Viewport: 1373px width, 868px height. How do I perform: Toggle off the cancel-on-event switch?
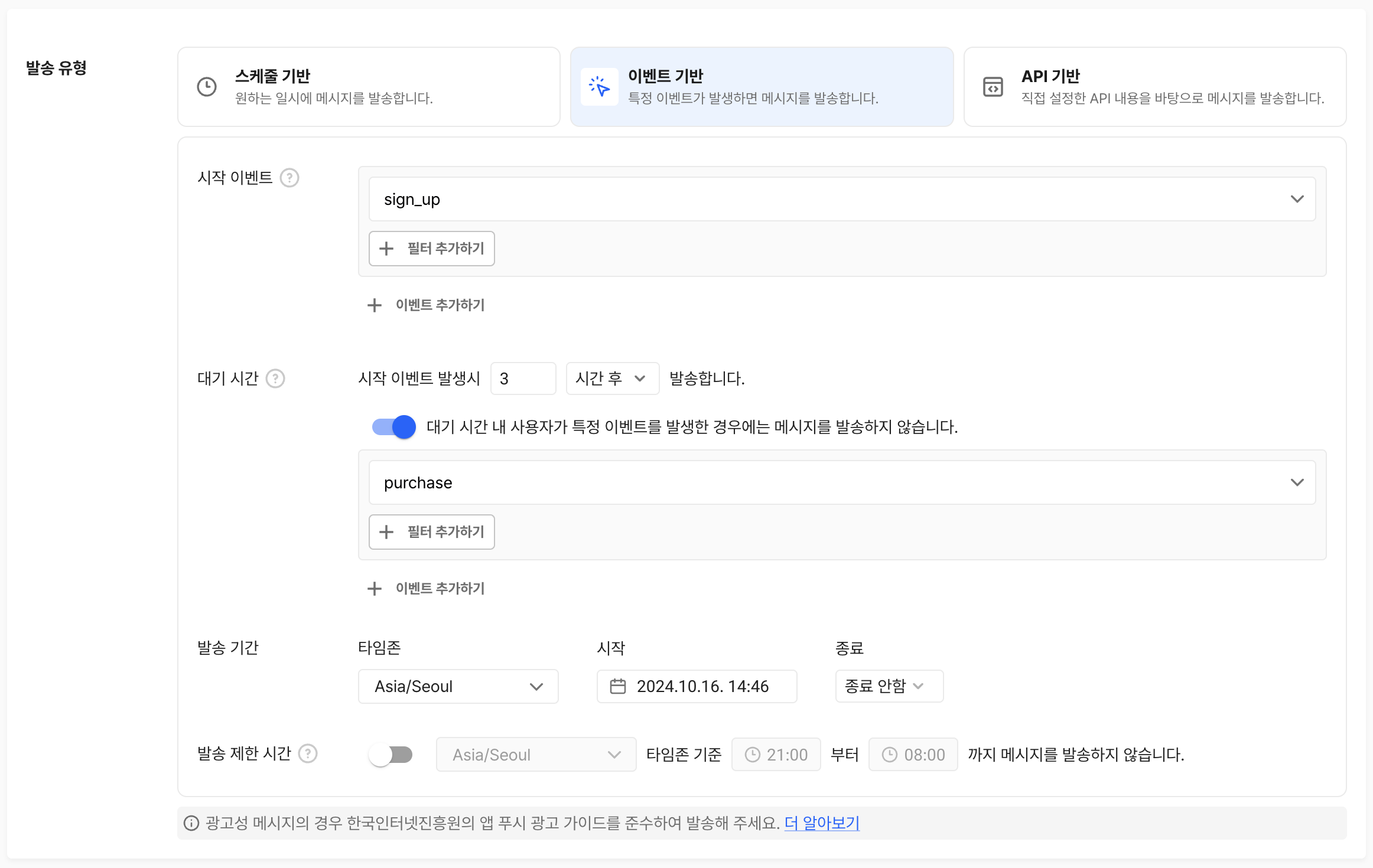coord(393,427)
